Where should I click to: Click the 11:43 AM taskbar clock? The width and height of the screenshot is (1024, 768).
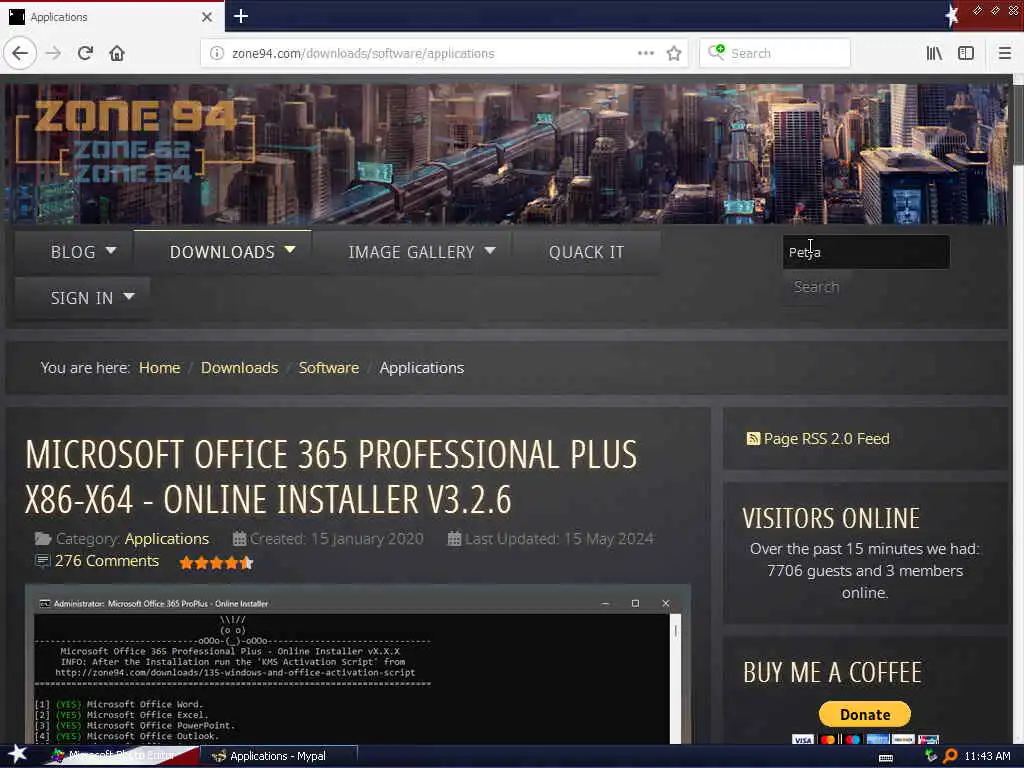[987, 756]
